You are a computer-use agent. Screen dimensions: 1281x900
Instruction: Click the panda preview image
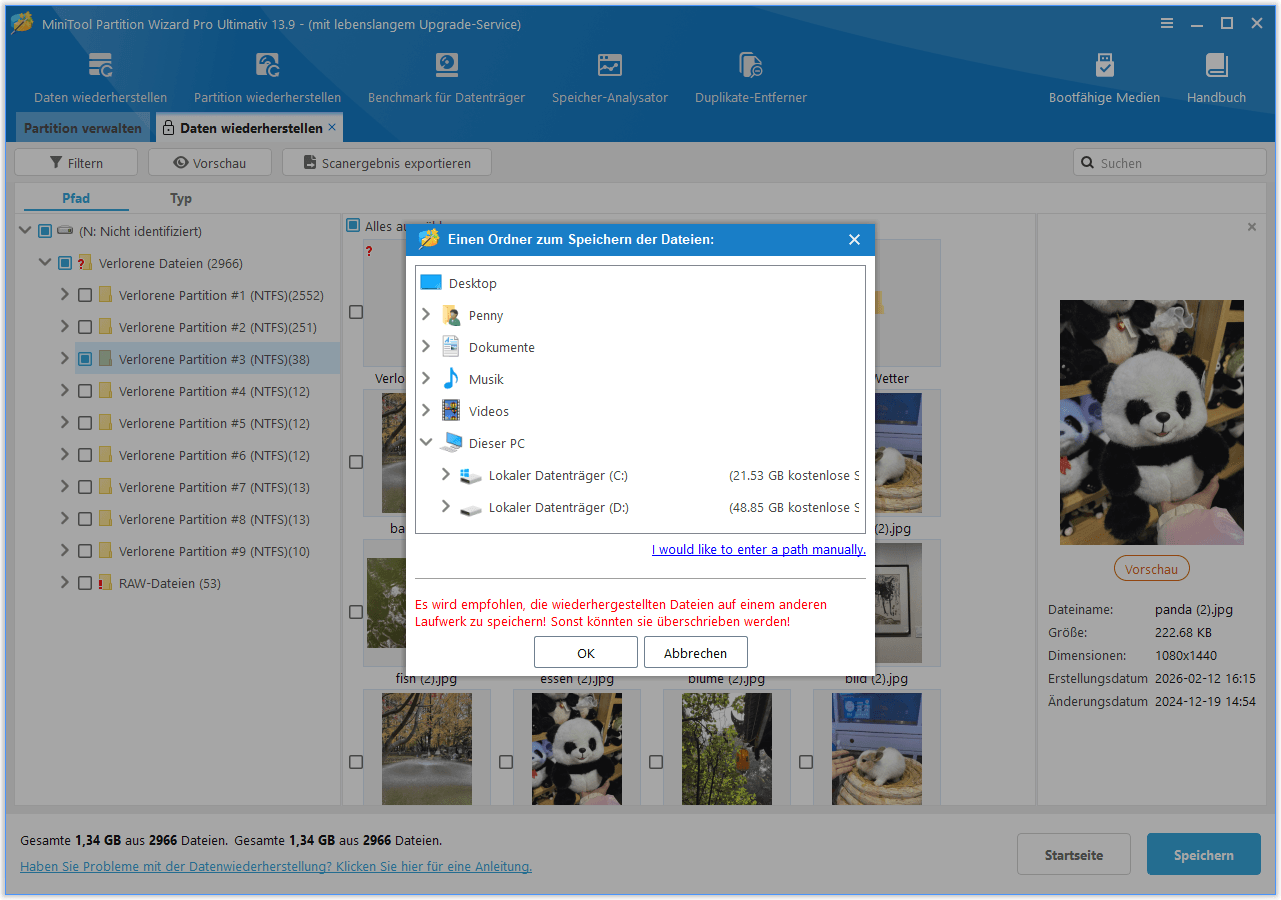(1152, 422)
